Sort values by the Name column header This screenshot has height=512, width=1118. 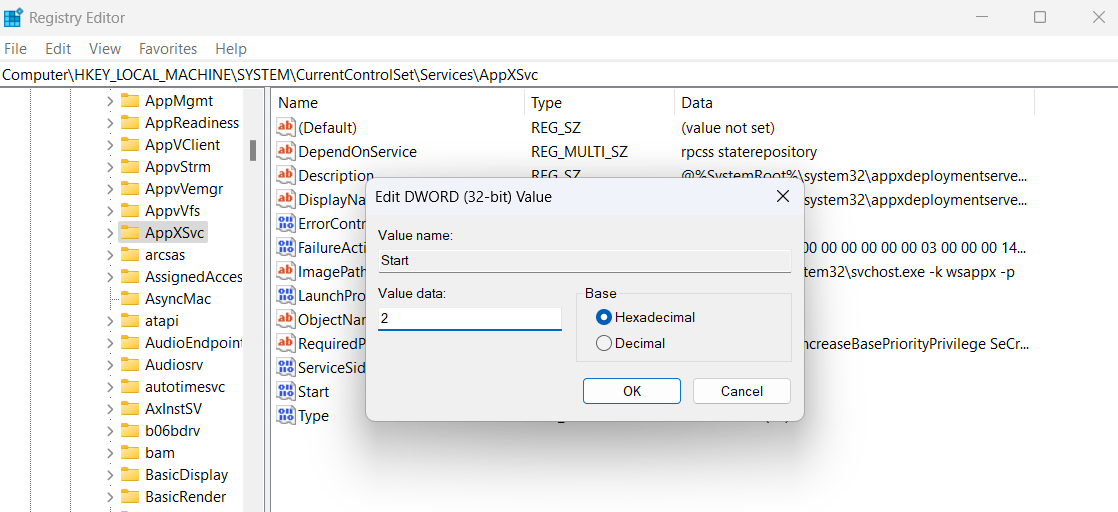click(x=399, y=103)
